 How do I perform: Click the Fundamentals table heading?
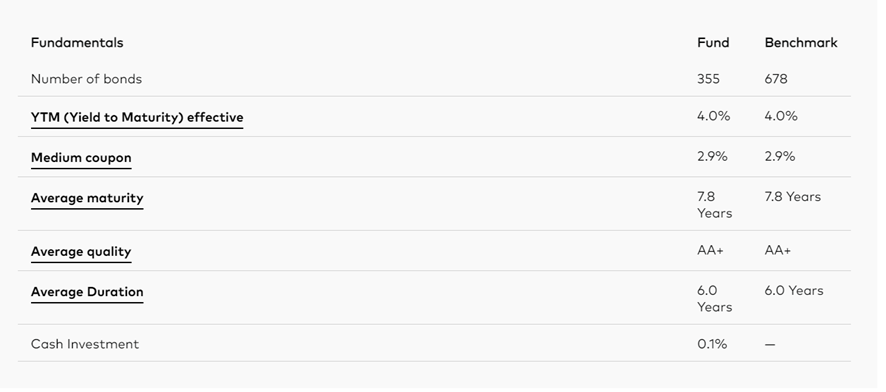[x=77, y=43]
